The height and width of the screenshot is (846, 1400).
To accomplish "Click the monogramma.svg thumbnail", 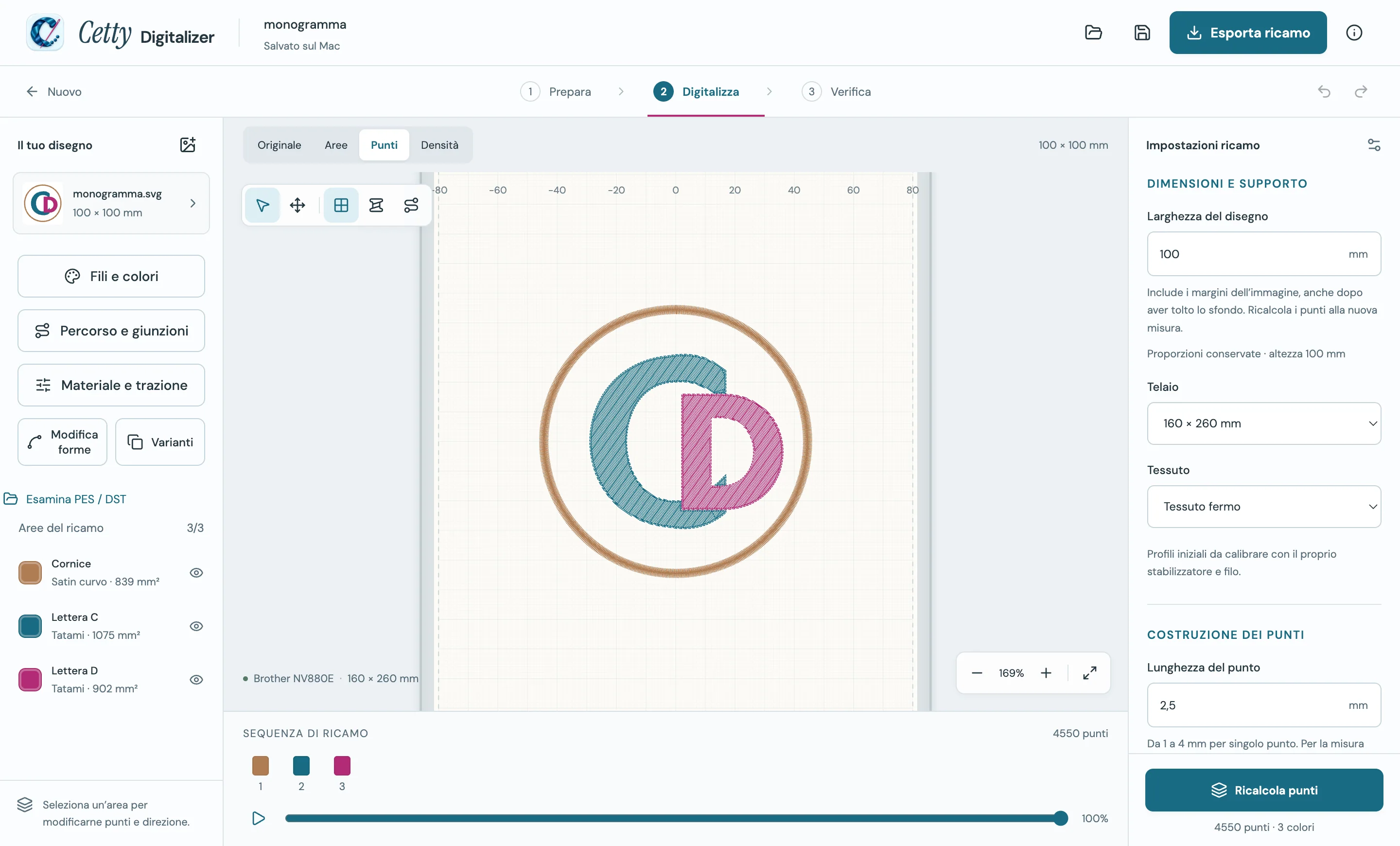I will tap(43, 203).
